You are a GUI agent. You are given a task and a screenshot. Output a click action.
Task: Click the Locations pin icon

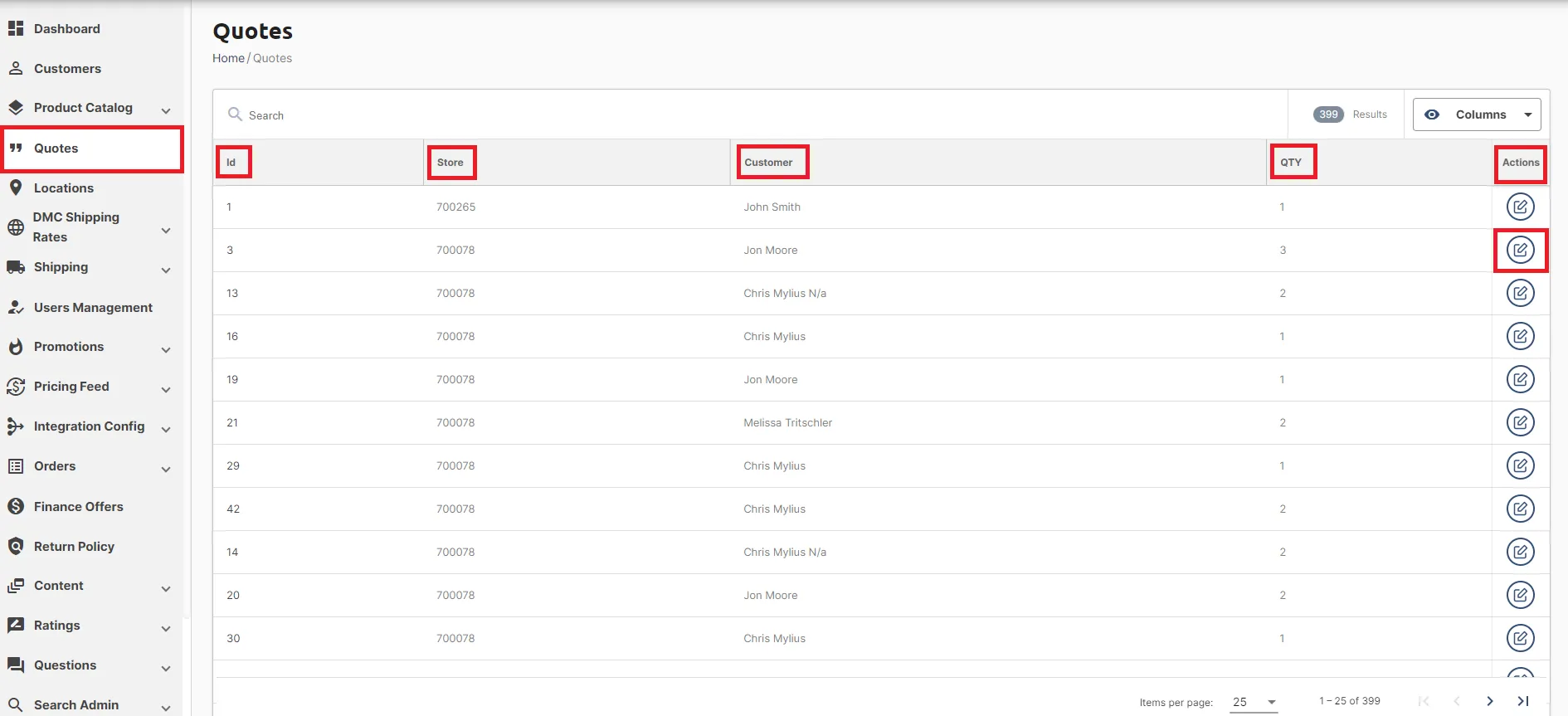16,188
